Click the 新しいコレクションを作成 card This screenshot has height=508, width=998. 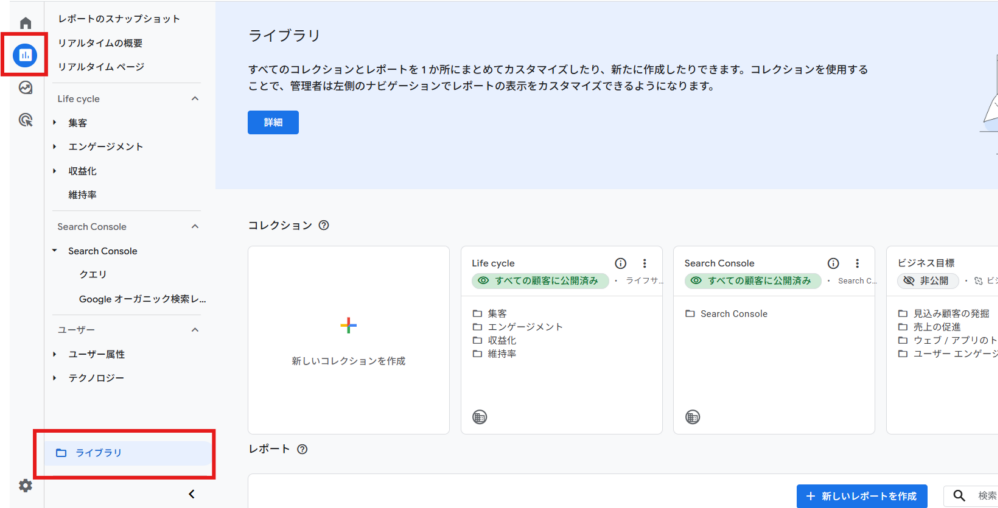click(x=348, y=340)
